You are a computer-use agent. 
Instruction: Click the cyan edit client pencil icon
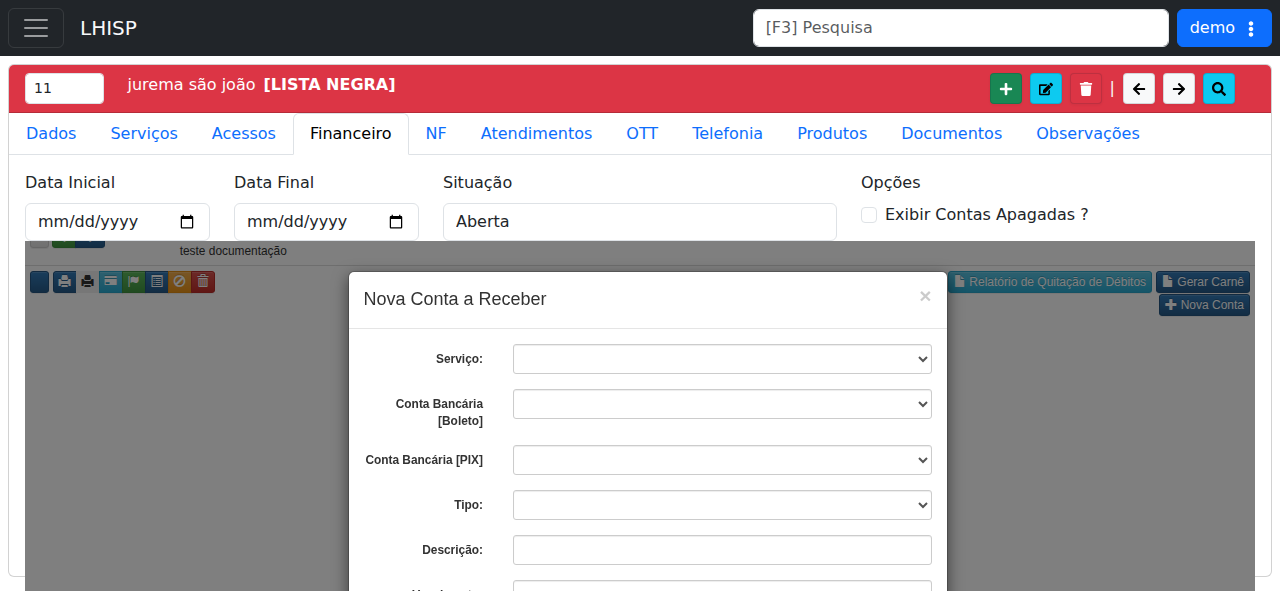pyautogui.click(x=1046, y=89)
